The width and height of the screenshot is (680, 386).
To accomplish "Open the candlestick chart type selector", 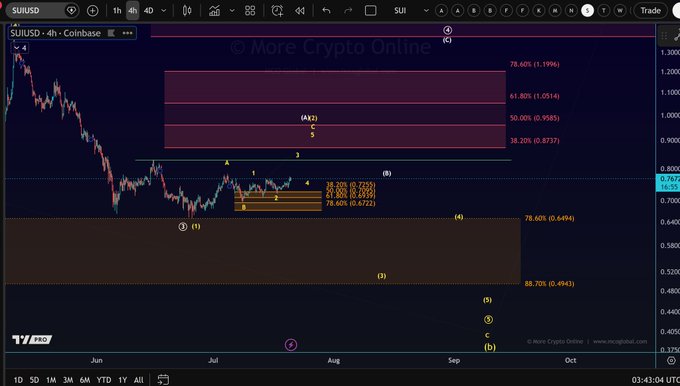I will 187,10.
